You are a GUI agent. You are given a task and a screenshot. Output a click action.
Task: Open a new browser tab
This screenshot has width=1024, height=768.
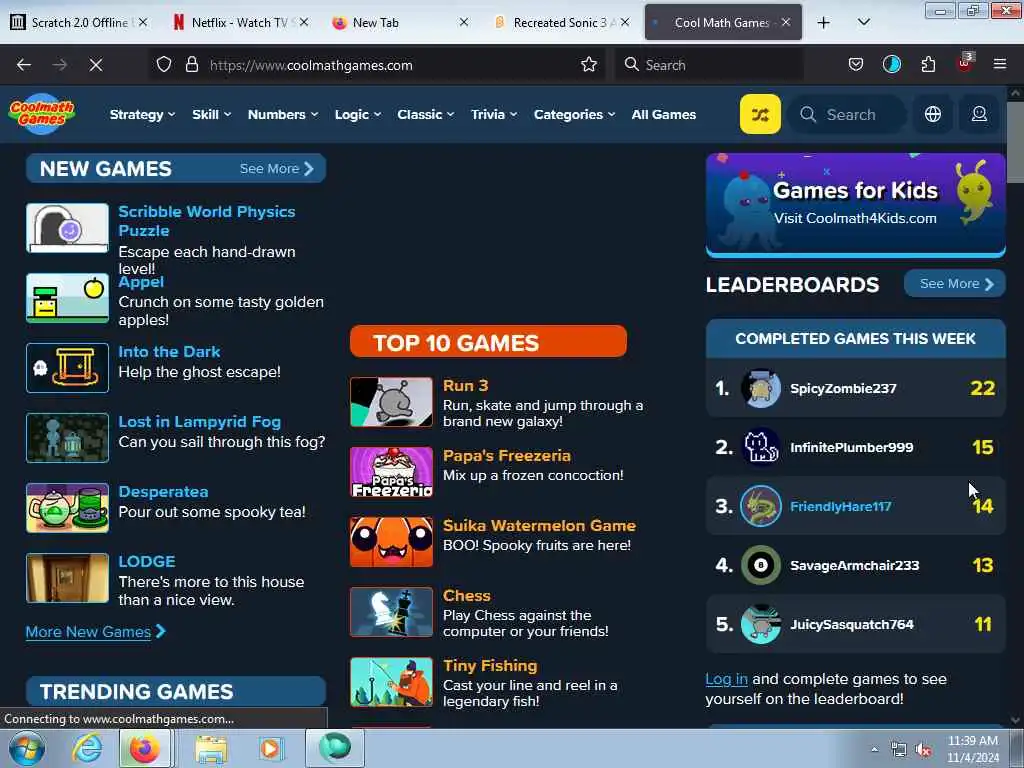coord(824,23)
